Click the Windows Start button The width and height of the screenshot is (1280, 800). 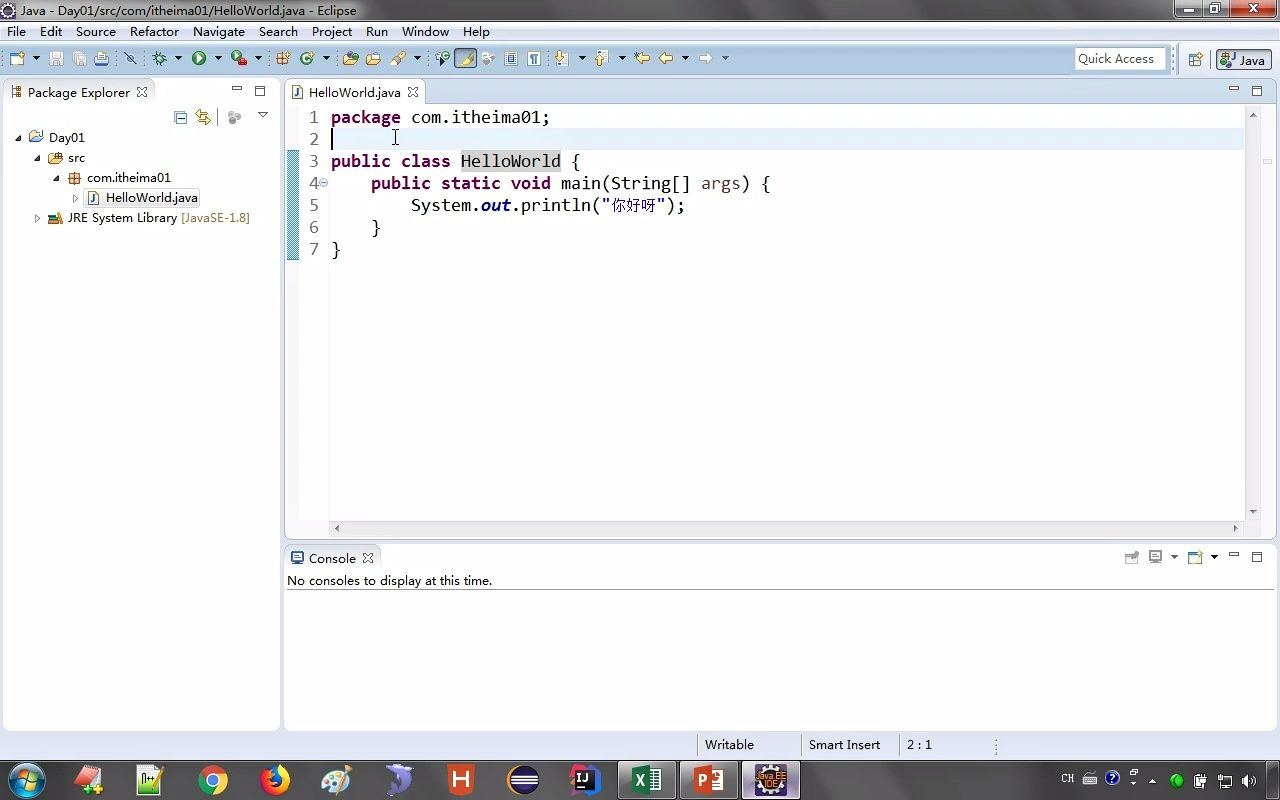tap(27, 780)
